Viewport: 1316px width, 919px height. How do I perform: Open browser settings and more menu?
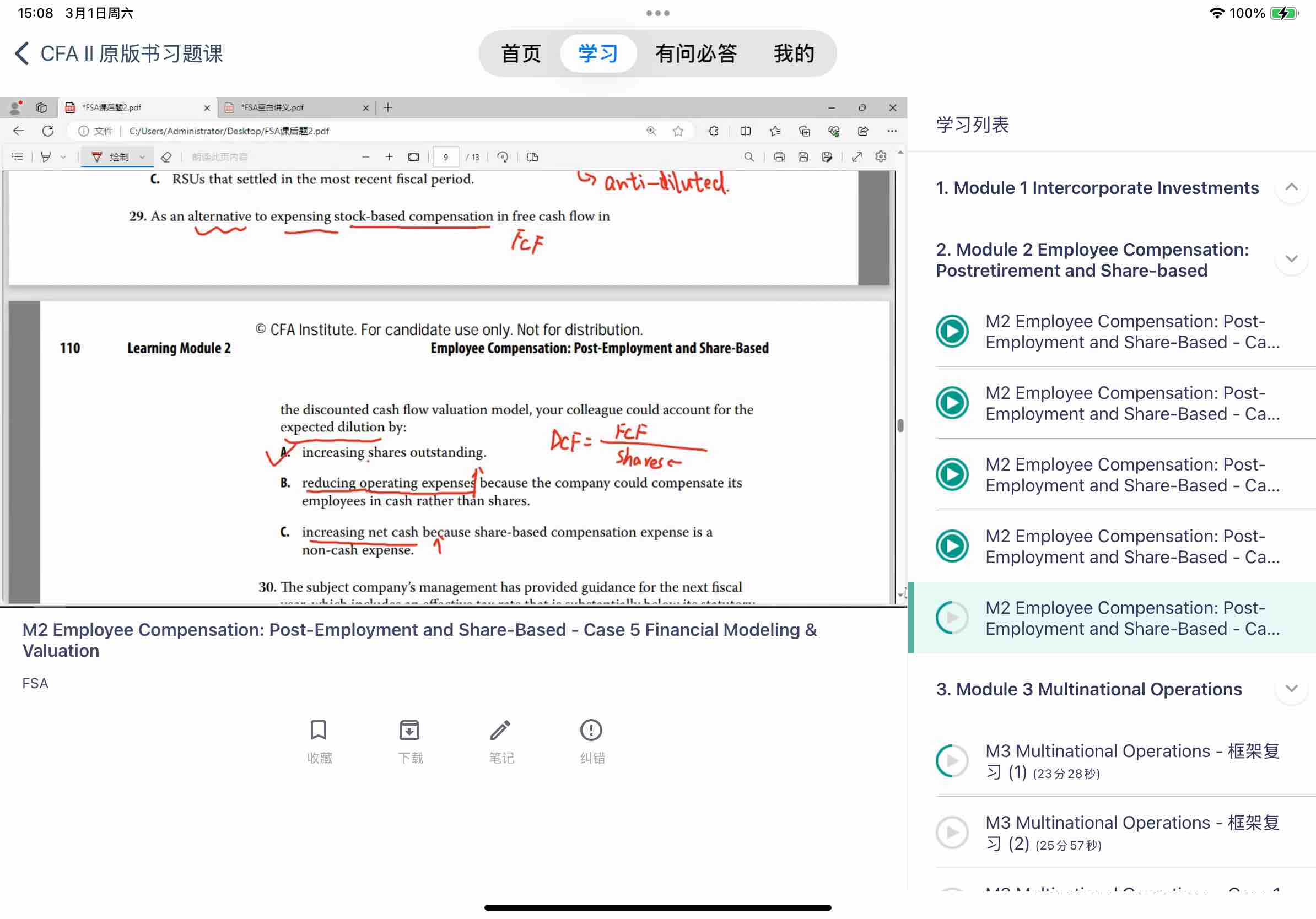pyautogui.click(x=892, y=131)
